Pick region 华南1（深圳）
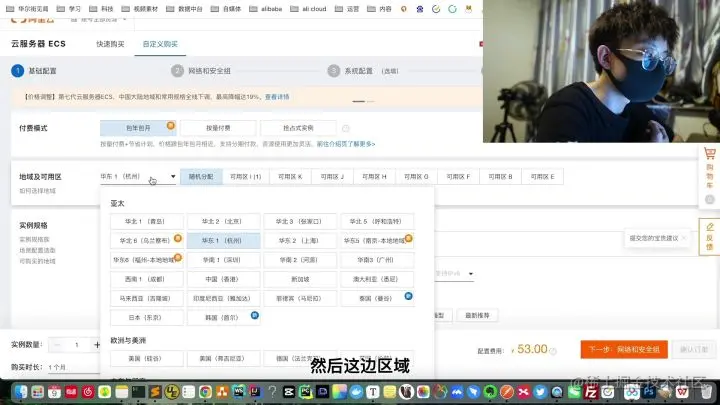Screen dimensions: 720x405 tap(224, 260)
